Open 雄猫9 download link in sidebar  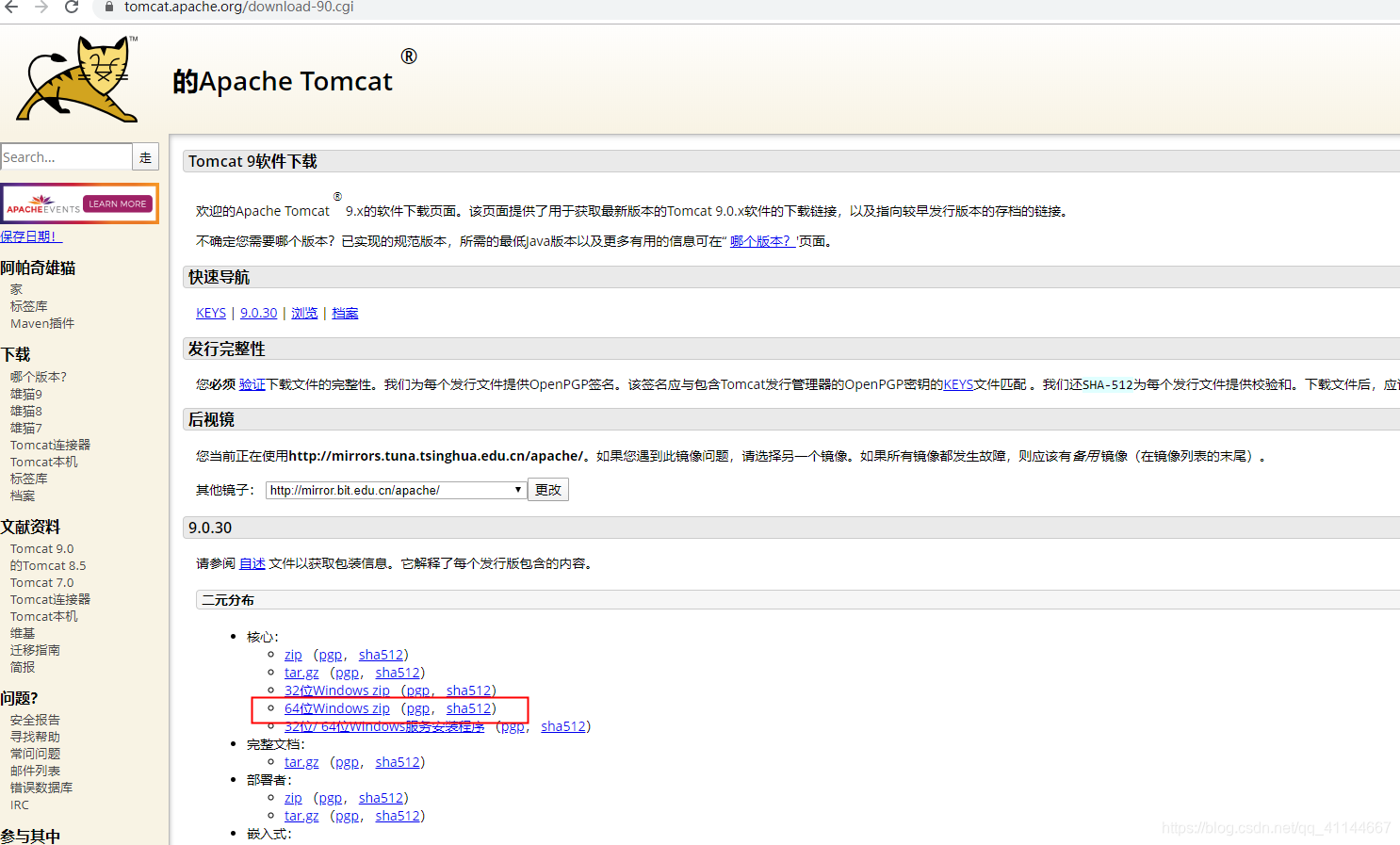coord(26,394)
